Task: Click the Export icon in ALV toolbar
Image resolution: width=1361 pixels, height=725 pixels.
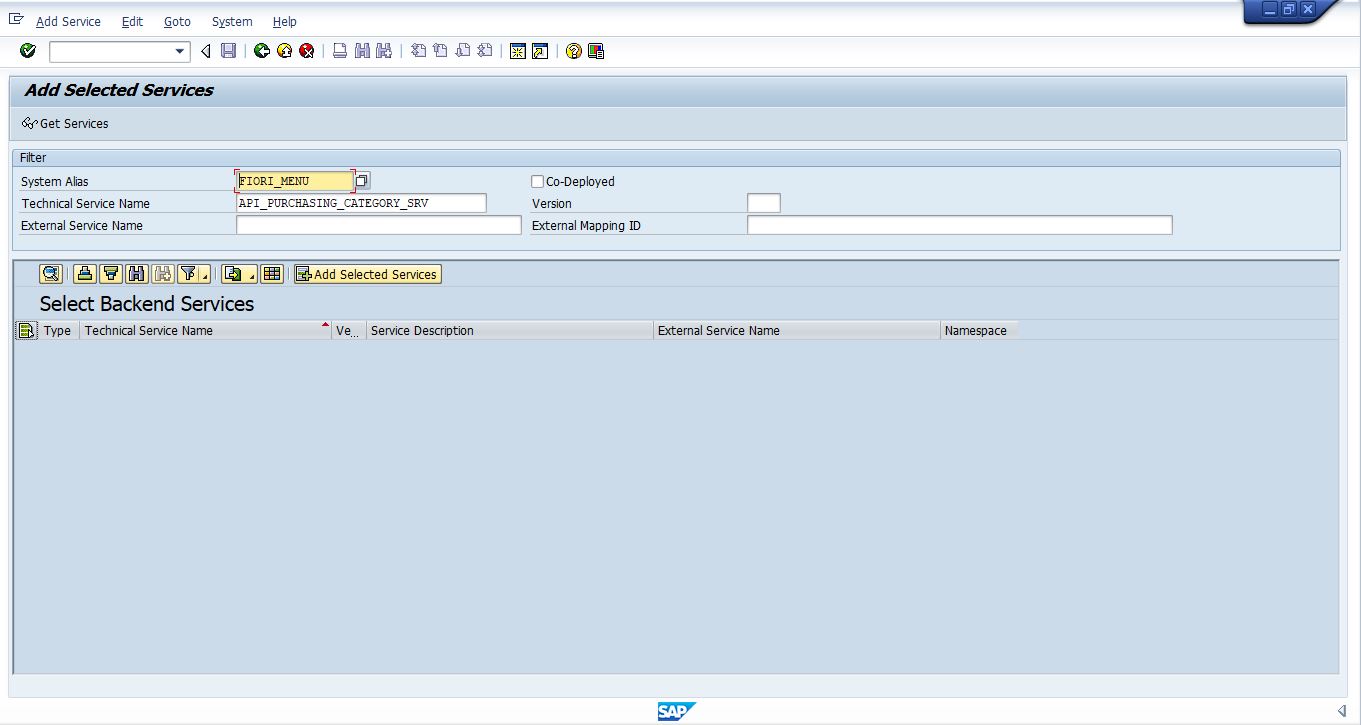Action: point(233,274)
